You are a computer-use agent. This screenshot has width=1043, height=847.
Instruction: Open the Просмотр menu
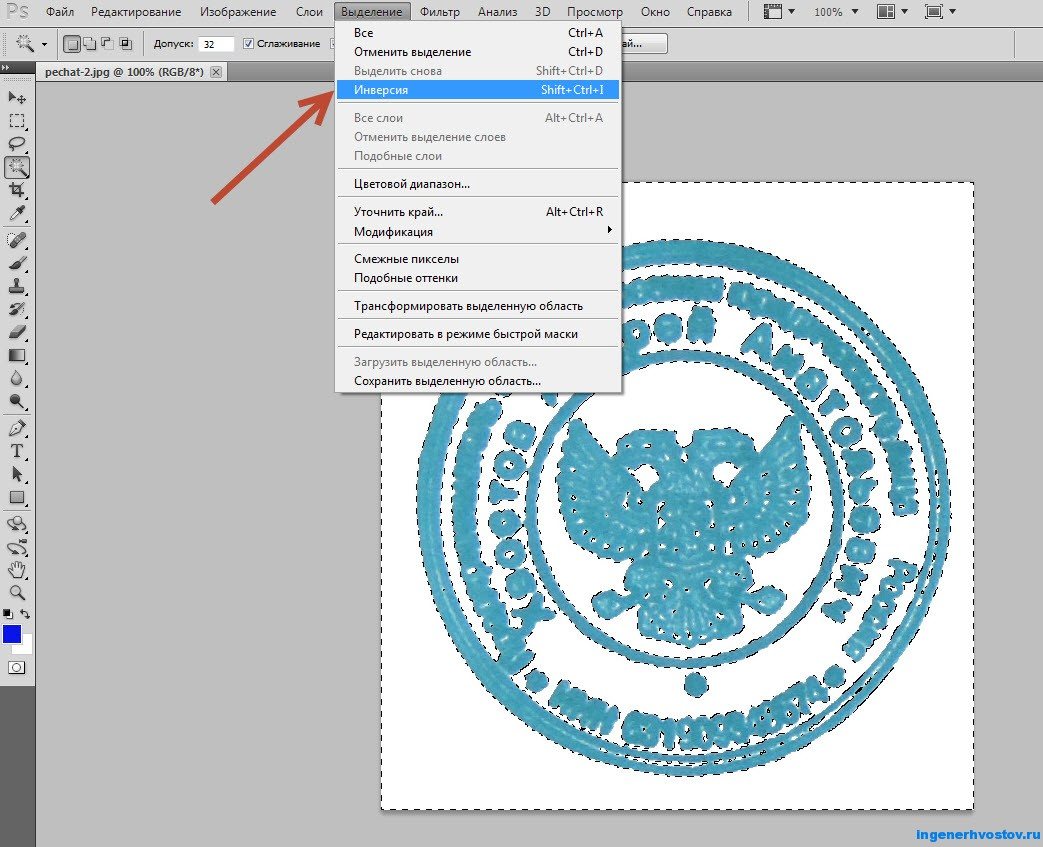pos(595,12)
